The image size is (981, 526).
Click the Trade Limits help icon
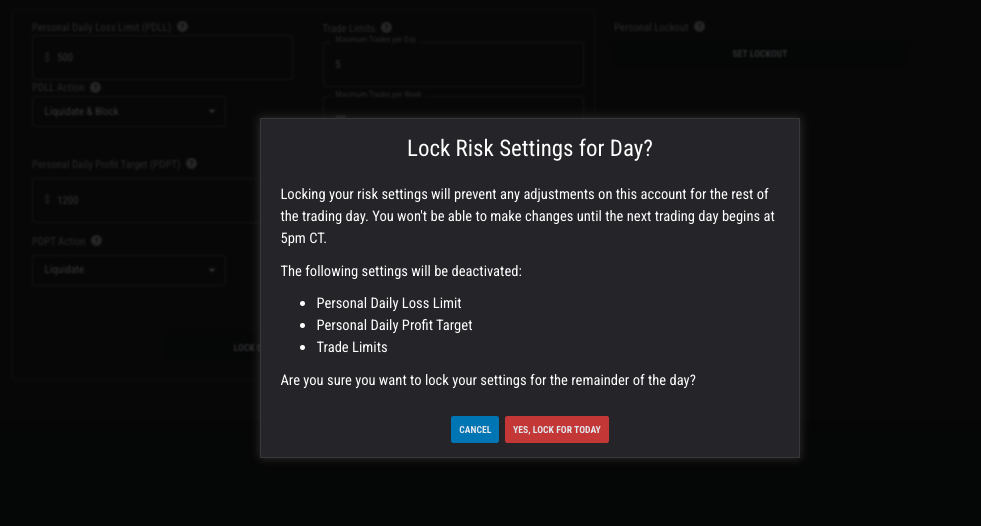tap(386, 28)
